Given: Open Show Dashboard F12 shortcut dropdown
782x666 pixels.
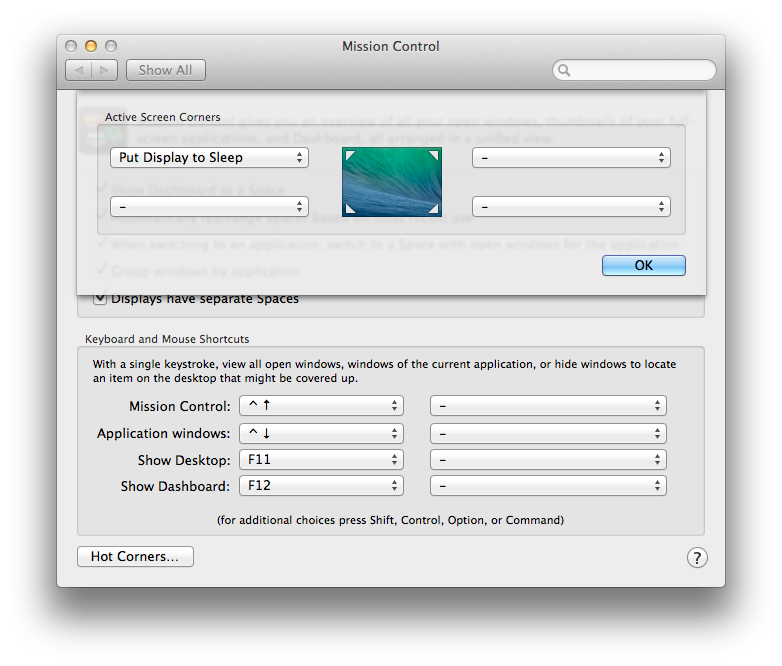Looking at the screenshot, I should click(321, 485).
